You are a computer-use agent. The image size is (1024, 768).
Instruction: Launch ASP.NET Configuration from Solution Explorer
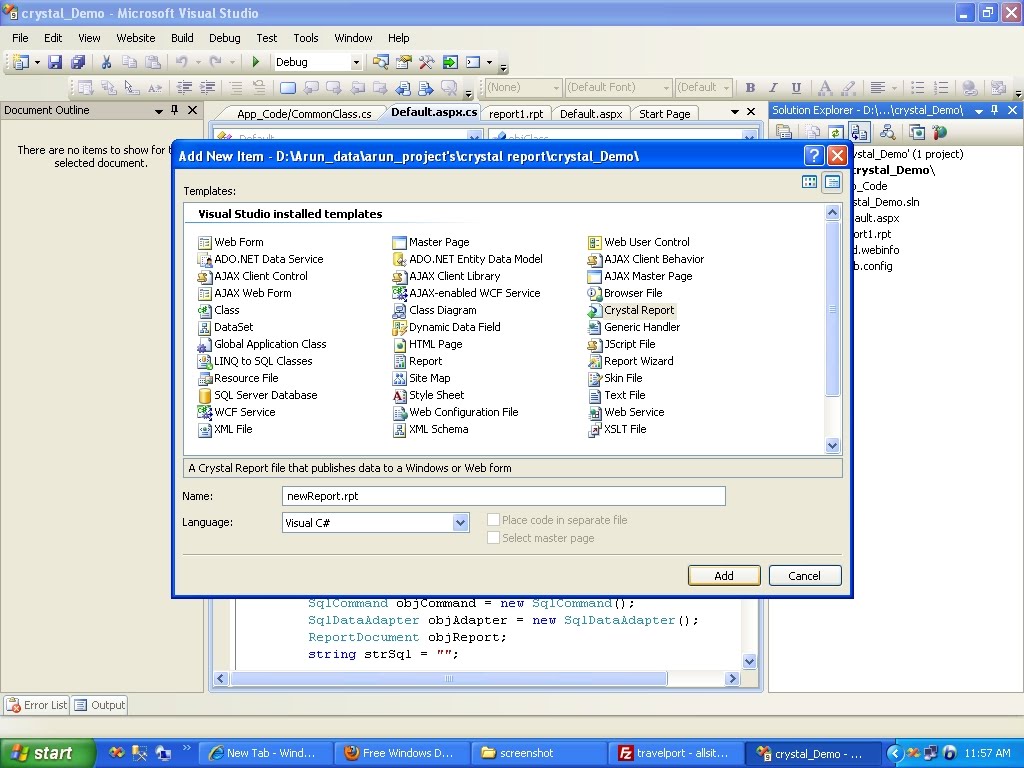[938, 132]
